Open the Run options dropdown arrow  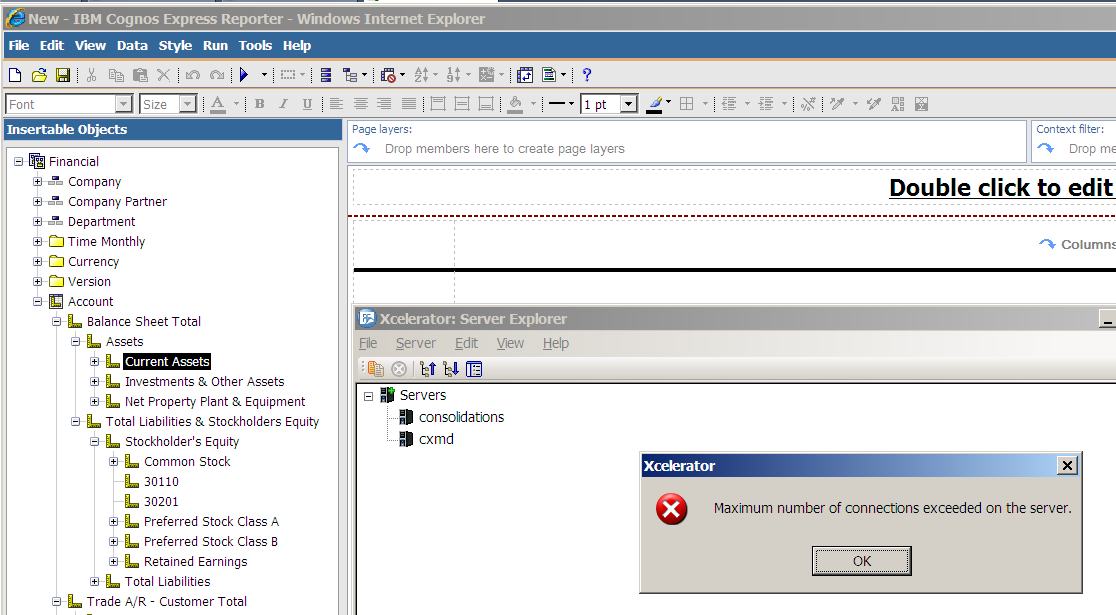click(x=264, y=75)
